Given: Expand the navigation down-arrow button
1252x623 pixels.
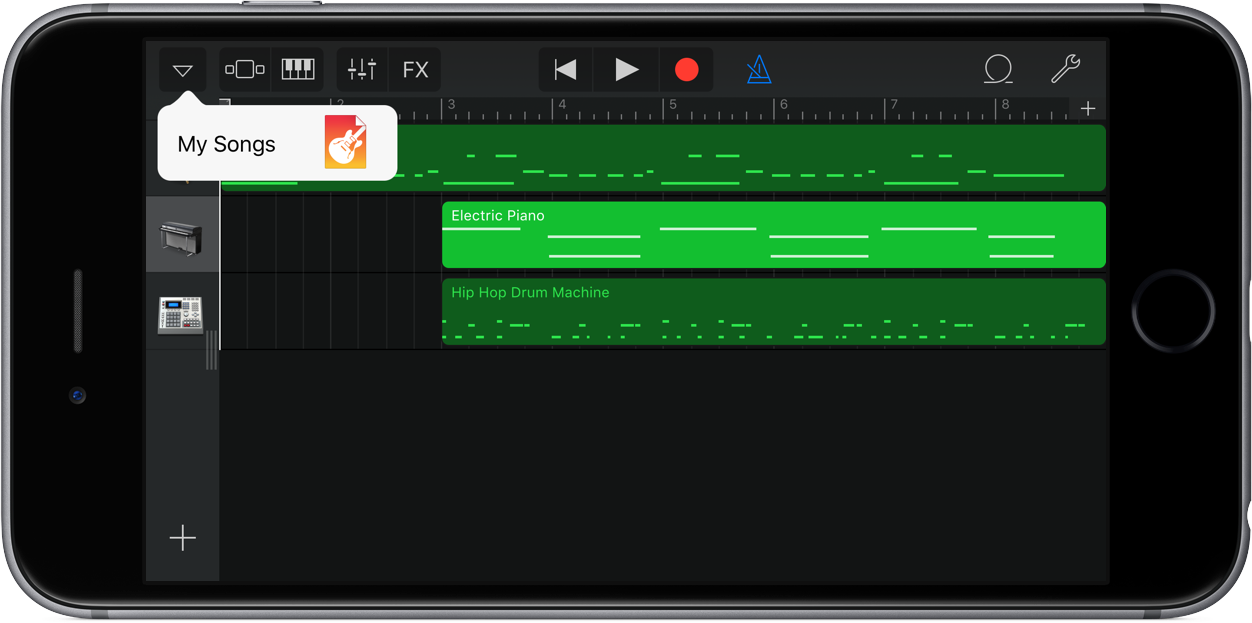Looking at the screenshot, I should pyautogui.click(x=183, y=69).
